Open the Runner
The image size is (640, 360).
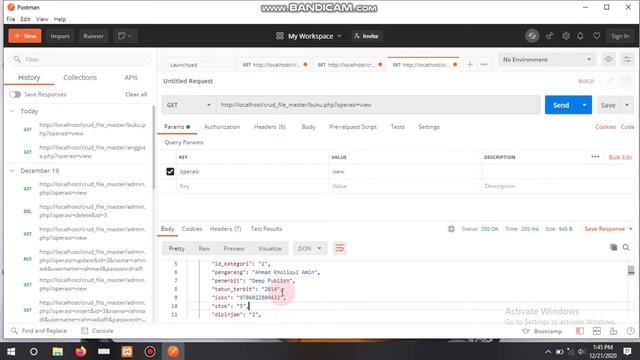tap(93, 36)
